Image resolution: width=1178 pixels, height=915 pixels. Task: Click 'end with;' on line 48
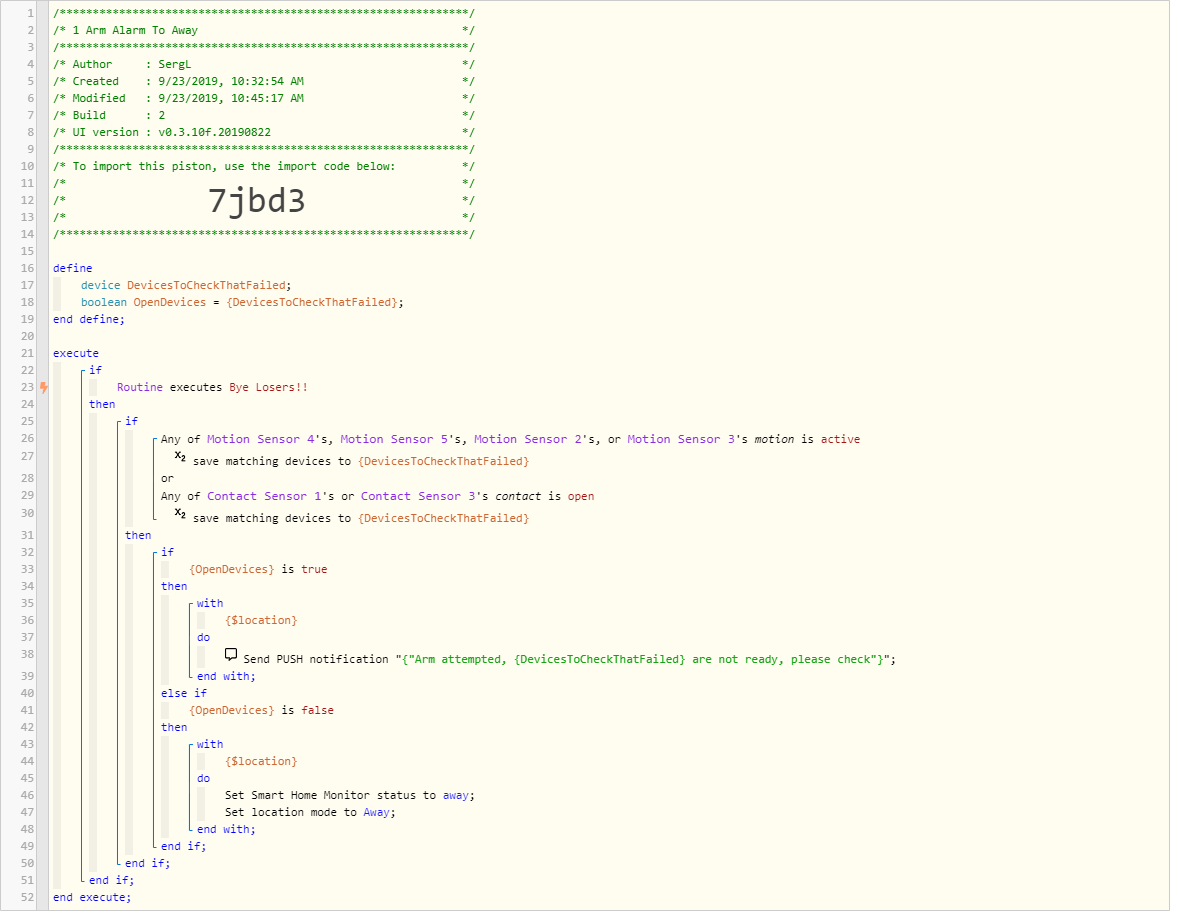point(226,831)
